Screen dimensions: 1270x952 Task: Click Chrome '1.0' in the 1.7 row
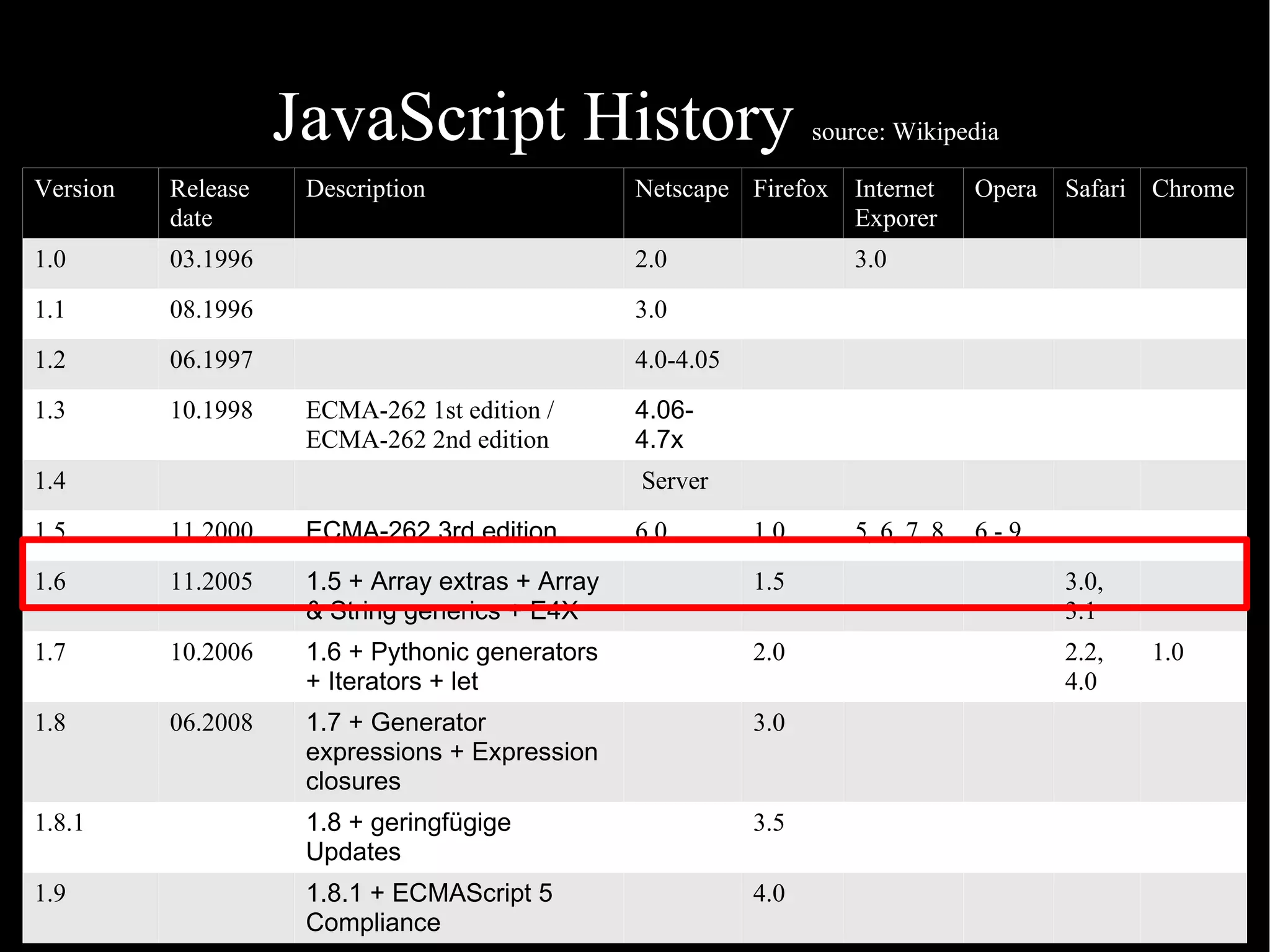pyautogui.click(x=1168, y=652)
